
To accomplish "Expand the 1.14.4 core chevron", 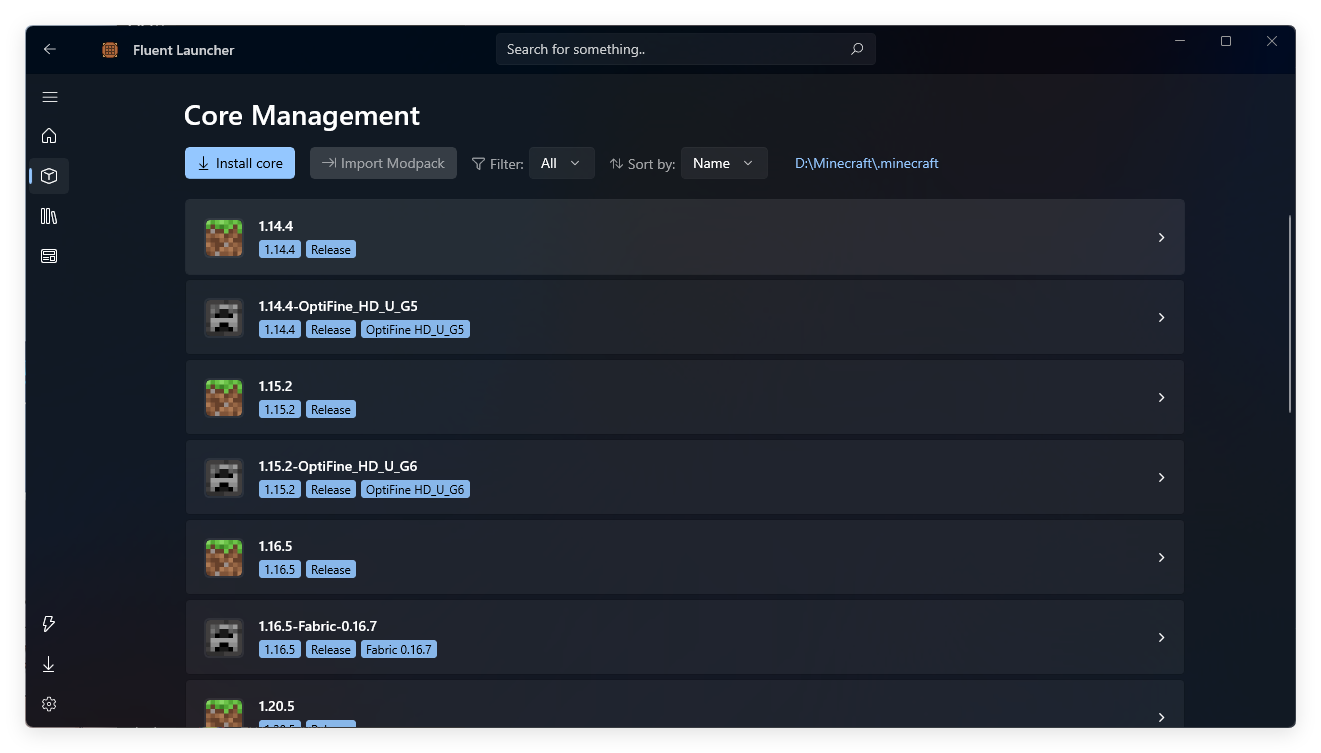I will coord(1161,237).
